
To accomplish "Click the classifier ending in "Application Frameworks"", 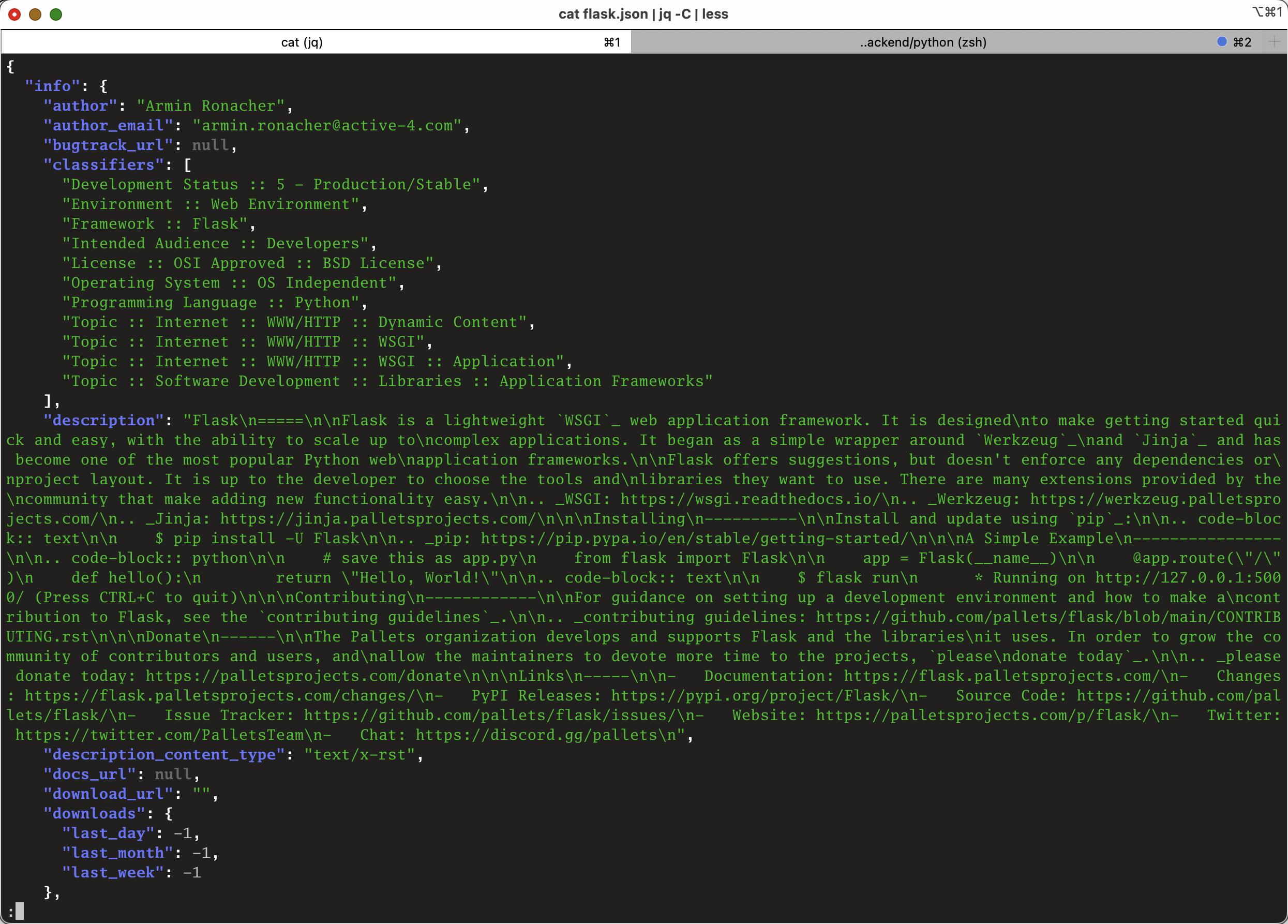I will pos(388,381).
